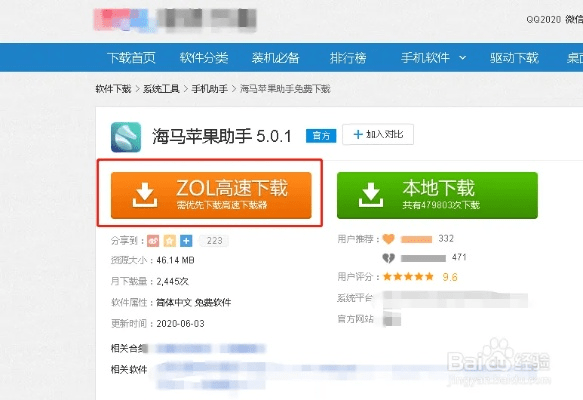Share to Weibo via red icon
Viewport: 583px width, 400px height.
pos(153,241)
